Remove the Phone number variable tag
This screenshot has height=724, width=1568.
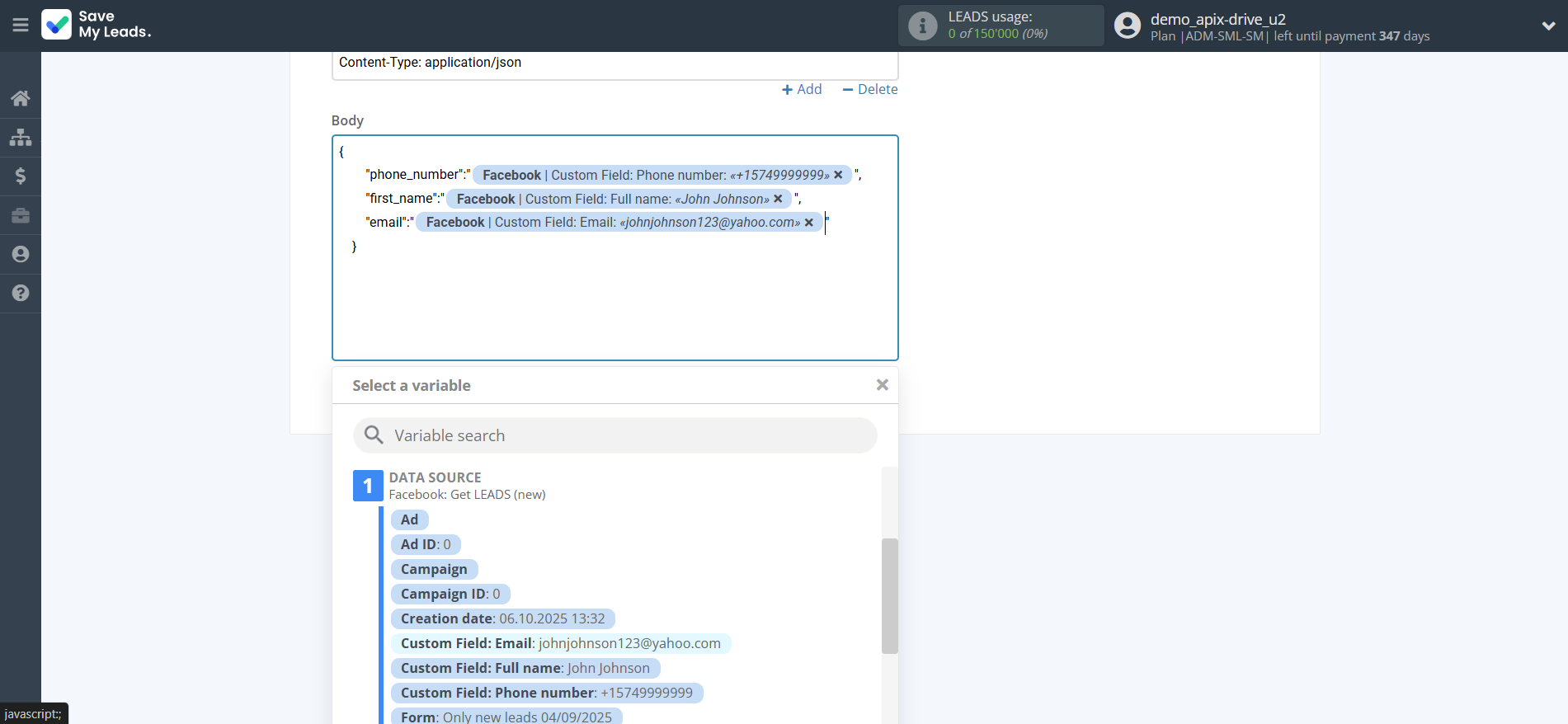click(x=838, y=175)
